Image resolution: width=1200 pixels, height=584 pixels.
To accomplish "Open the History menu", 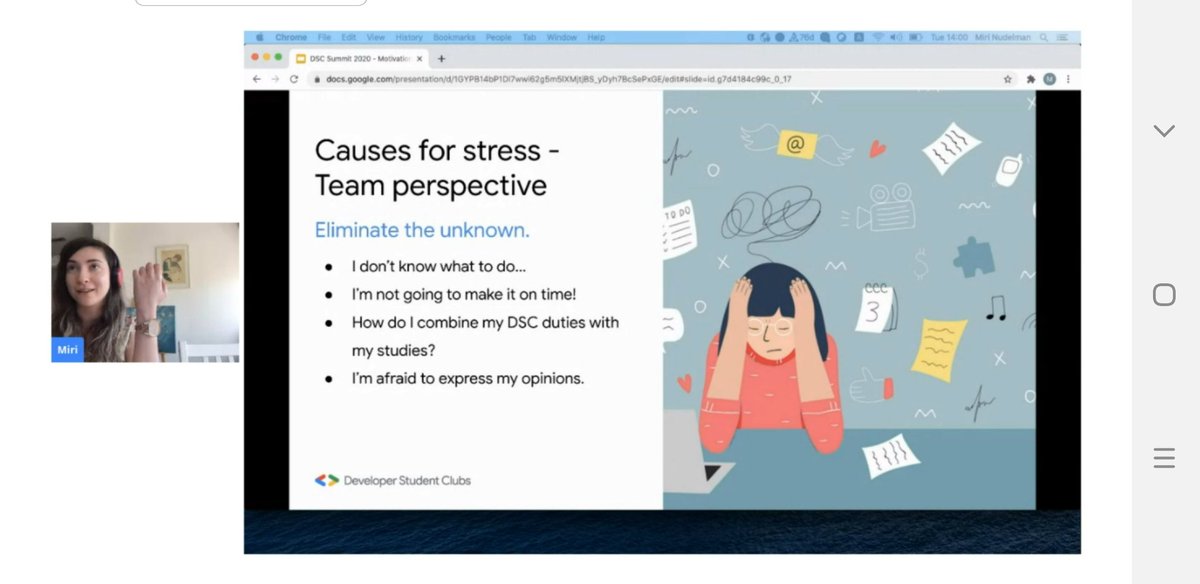I will pos(409,37).
